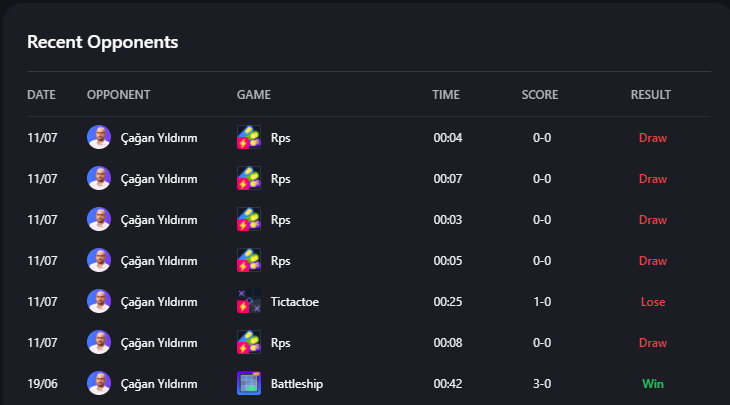The width and height of the screenshot is (730, 405).
Task: Click the Game column header
Action: [x=254, y=95]
